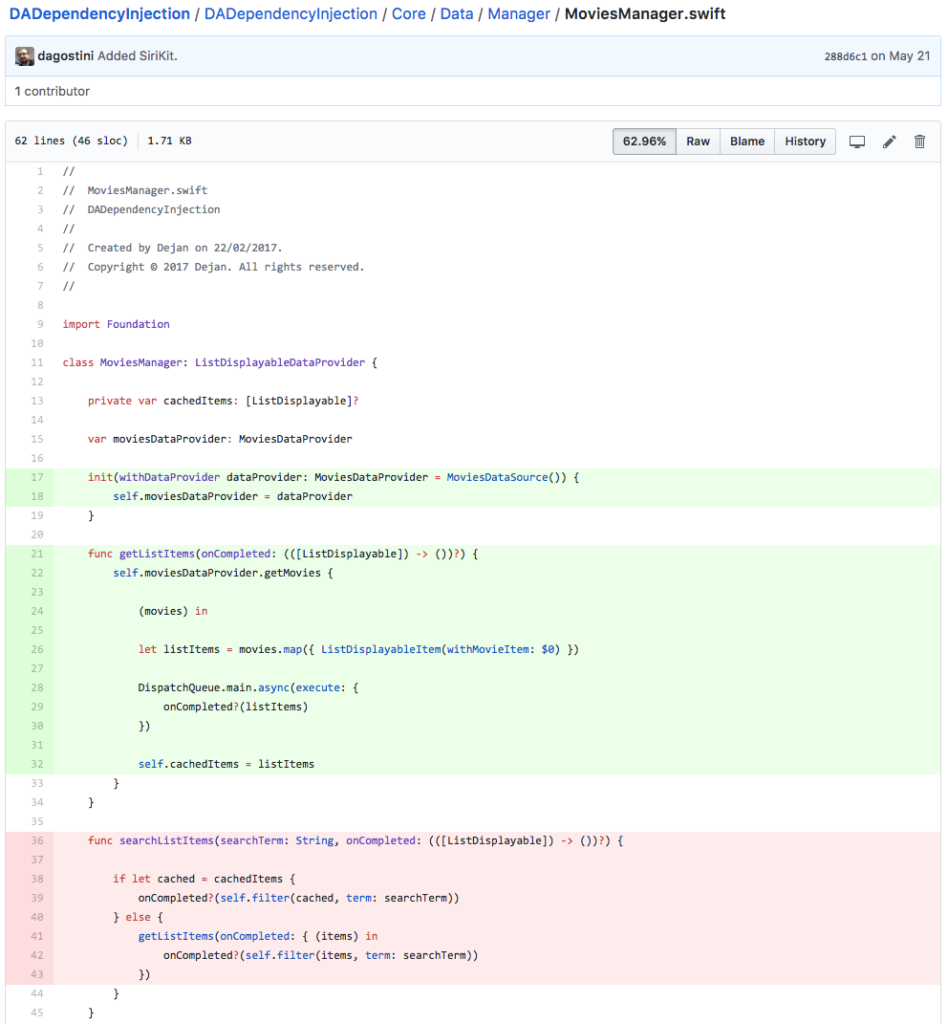Open the Blame view
This screenshot has height=1024, width=948.
coord(747,142)
